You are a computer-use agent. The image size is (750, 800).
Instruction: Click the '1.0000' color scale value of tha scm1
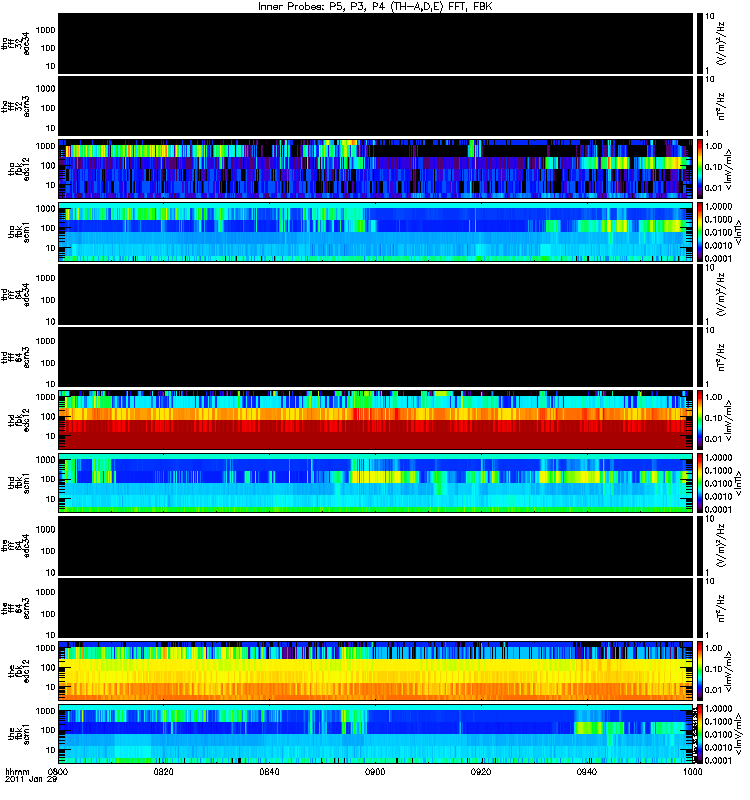coord(718,207)
